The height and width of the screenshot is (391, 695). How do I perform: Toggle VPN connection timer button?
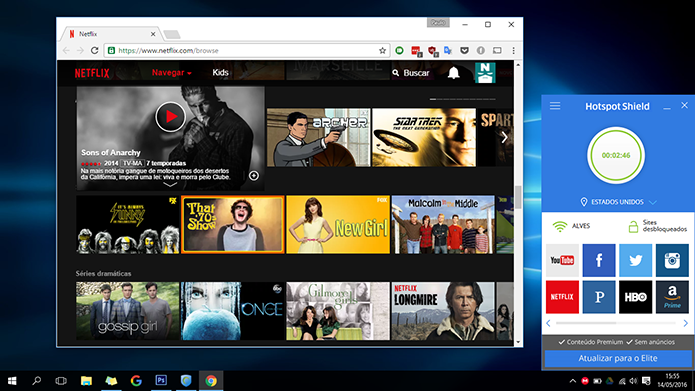click(x=616, y=155)
